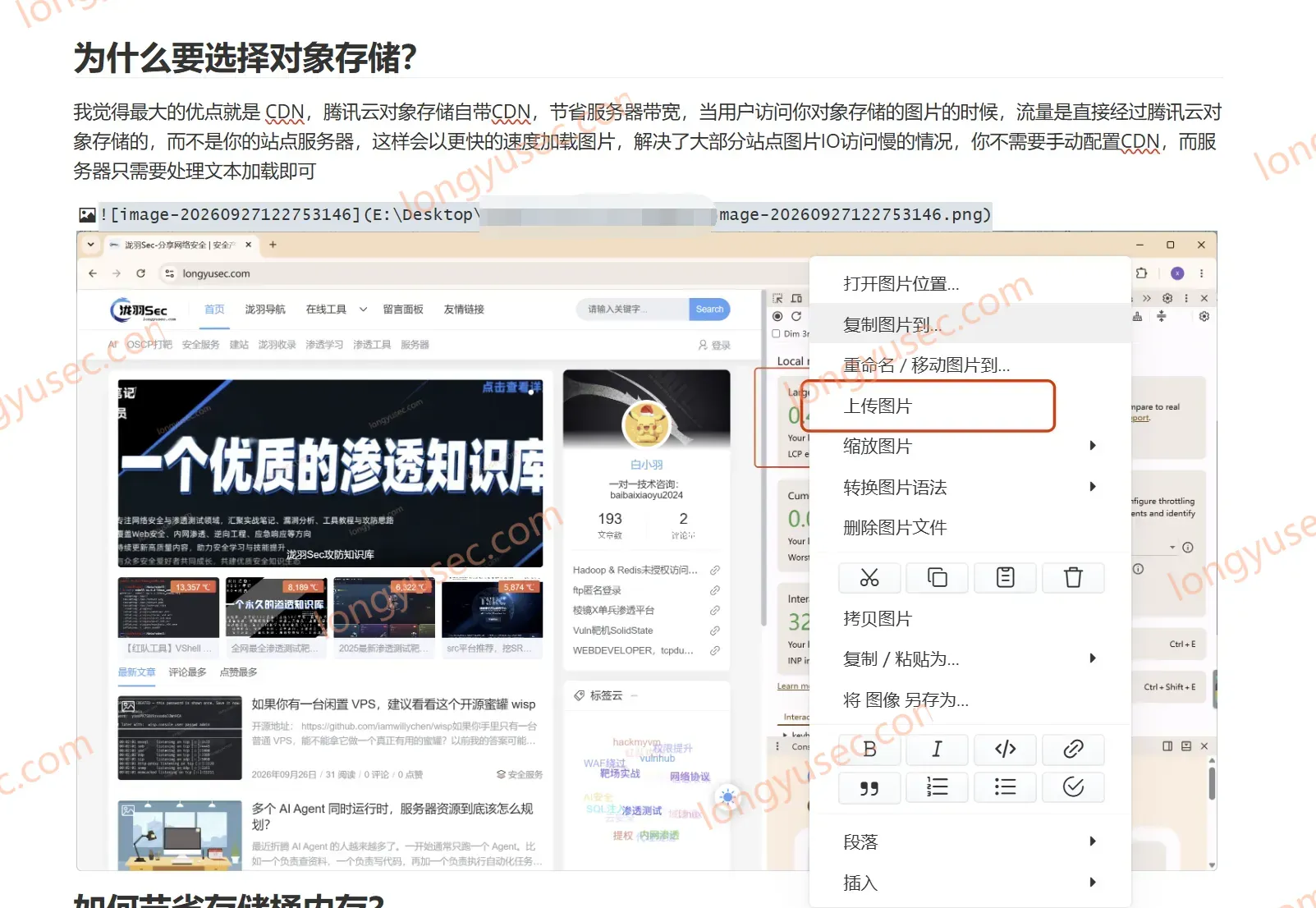This screenshot has height=908, width=1316.
Task: Insert hyperlink with the chain link icon
Action: pyautogui.click(x=1073, y=749)
